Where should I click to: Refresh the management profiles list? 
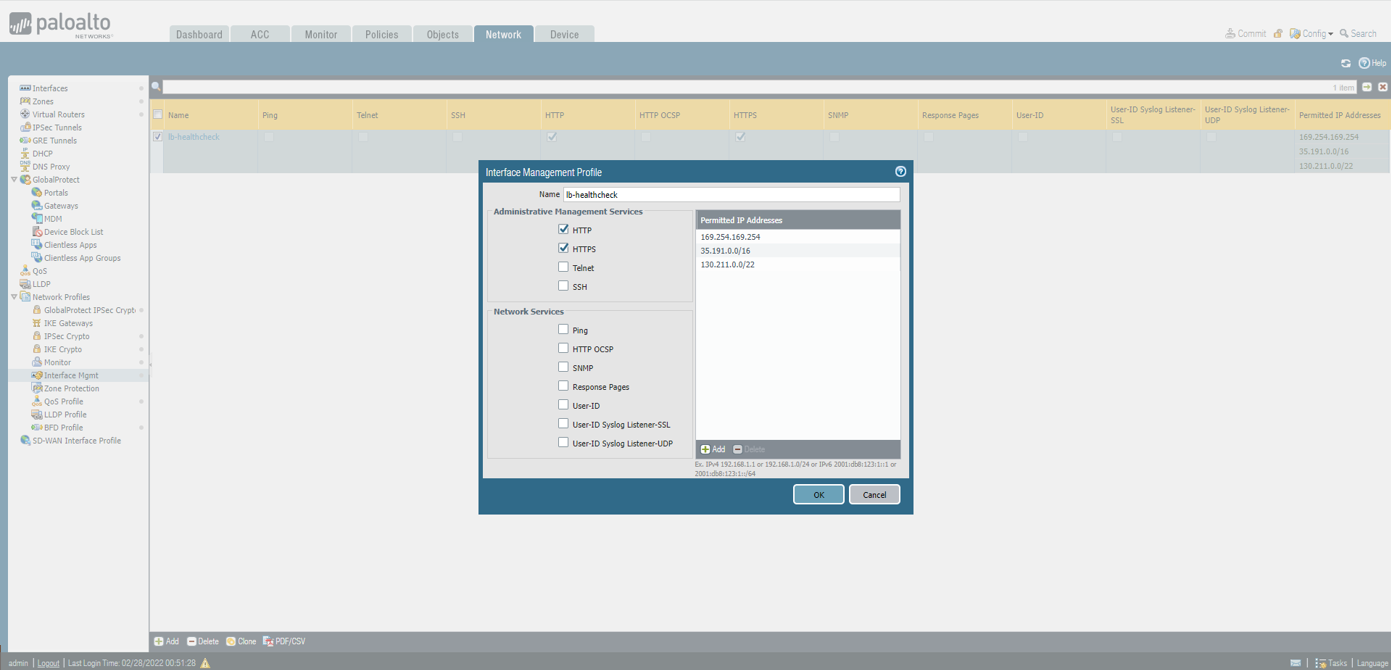1344,62
